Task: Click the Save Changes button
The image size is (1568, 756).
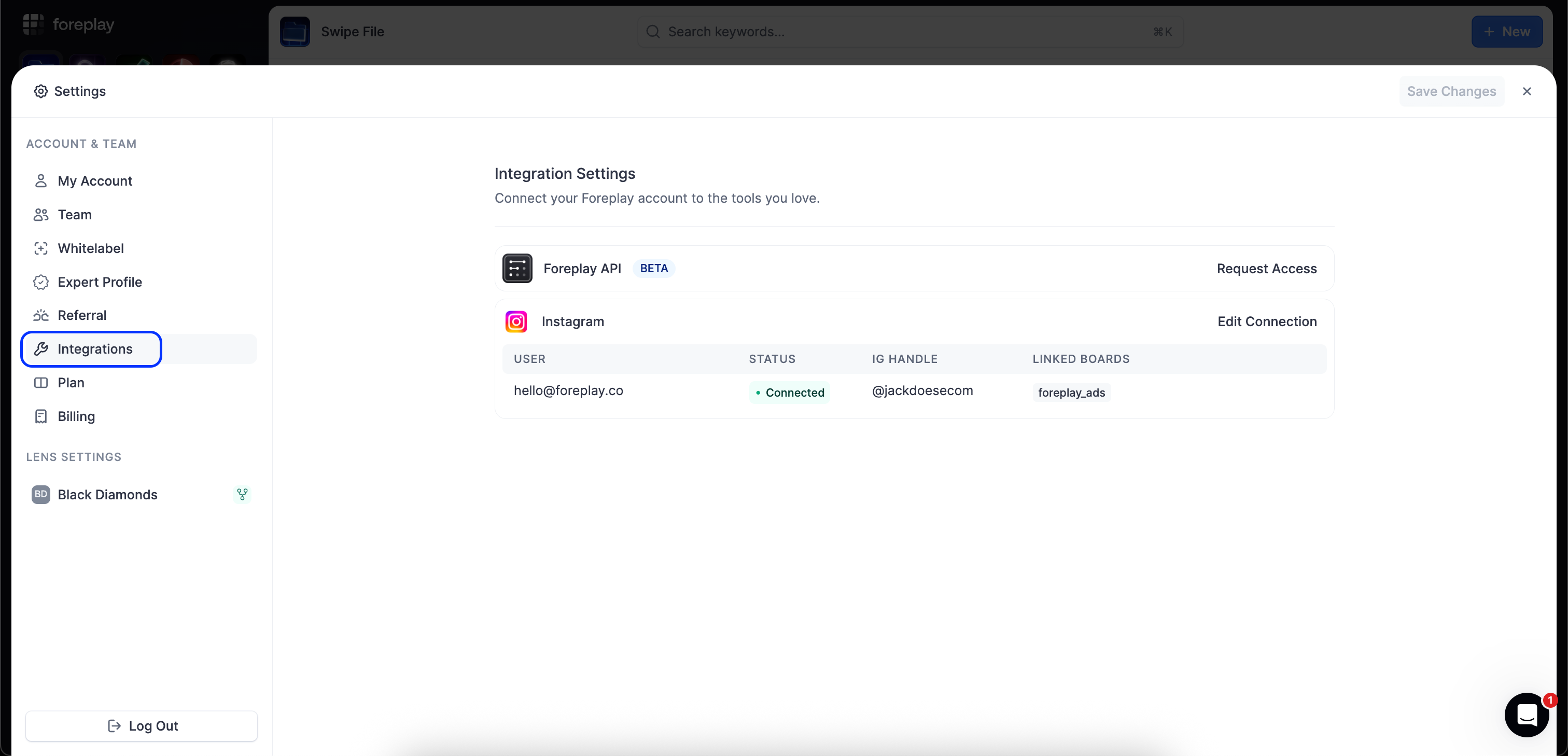Action: [1451, 91]
